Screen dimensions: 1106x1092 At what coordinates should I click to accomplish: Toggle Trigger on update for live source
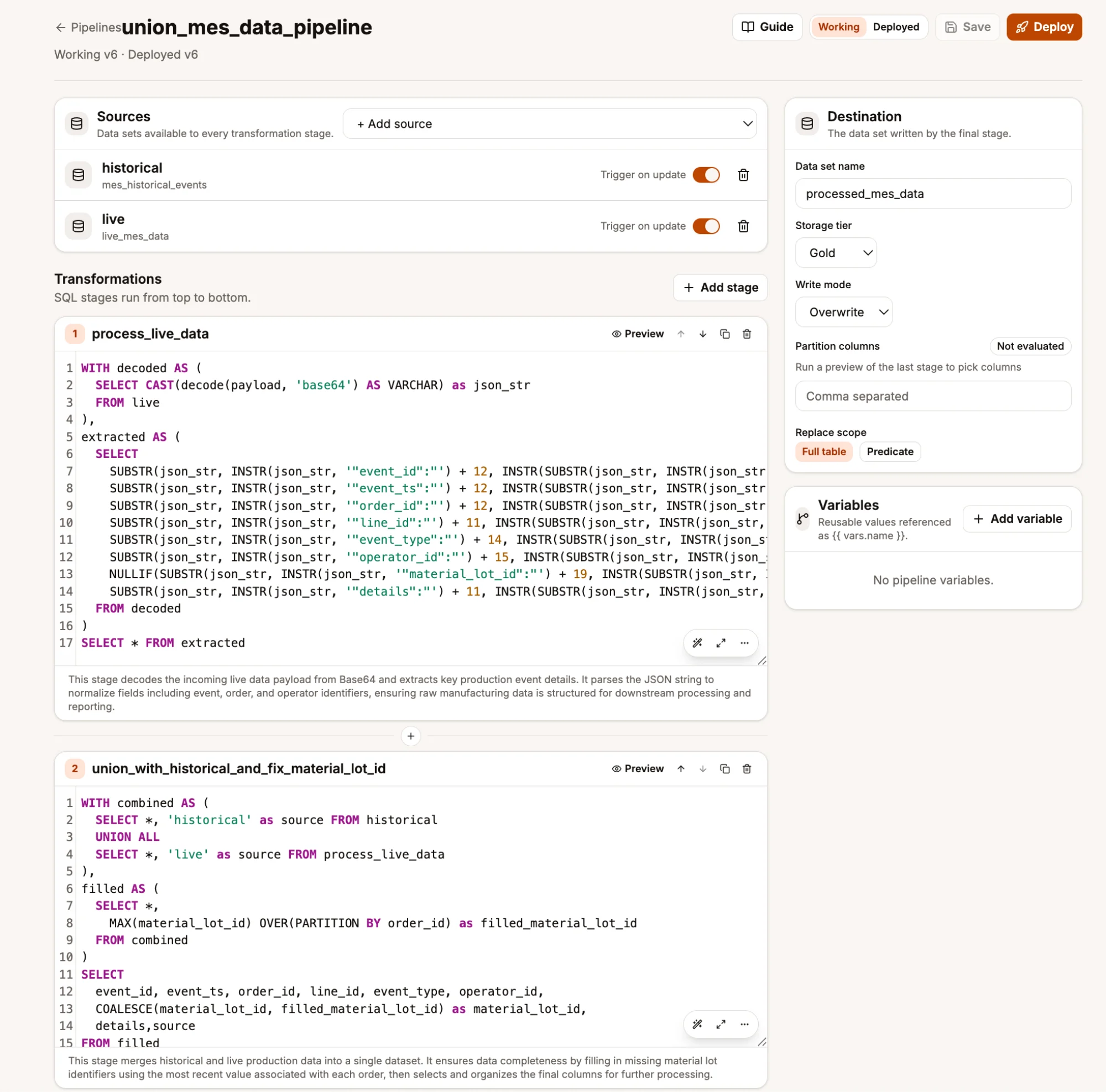pyautogui.click(x=706, y=226)
